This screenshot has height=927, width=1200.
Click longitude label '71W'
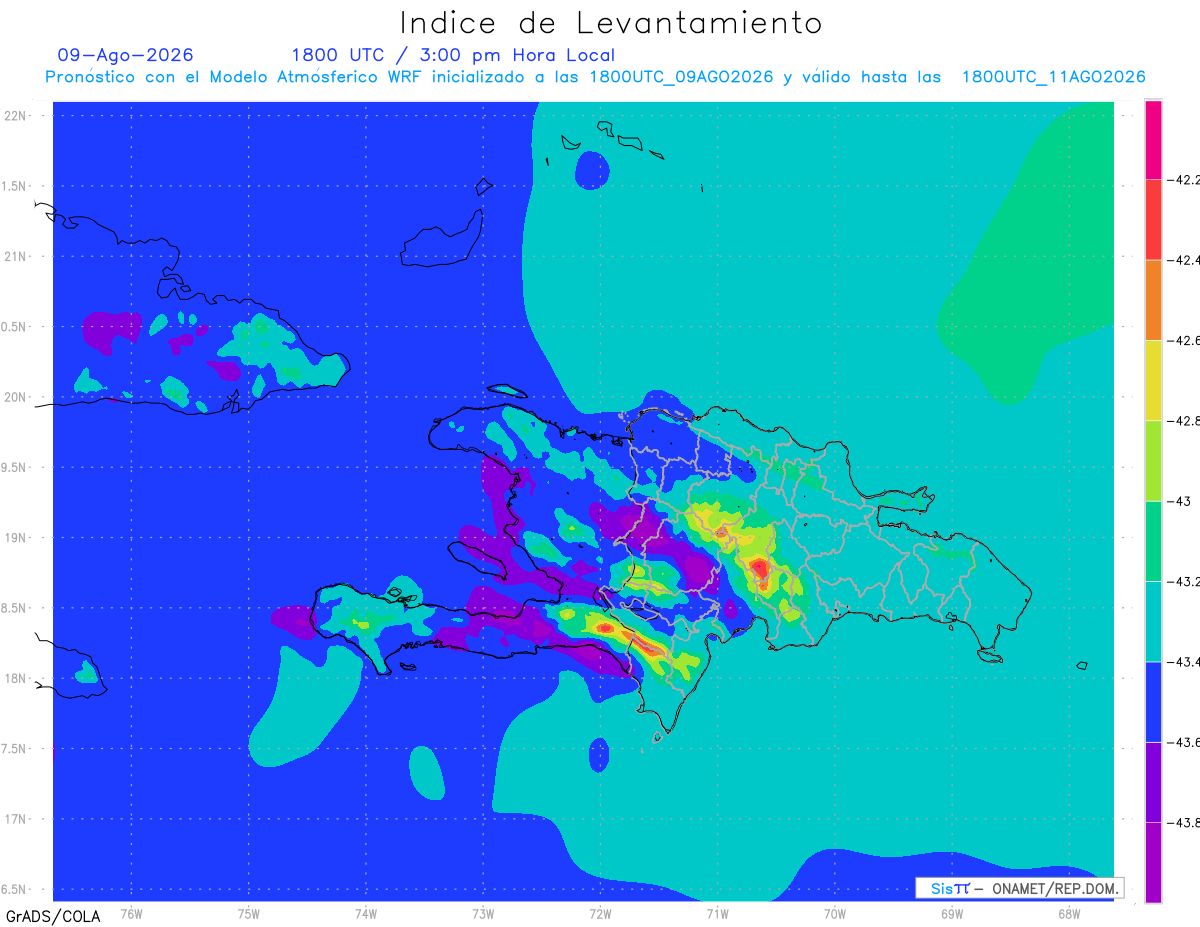tap(717, 914)
